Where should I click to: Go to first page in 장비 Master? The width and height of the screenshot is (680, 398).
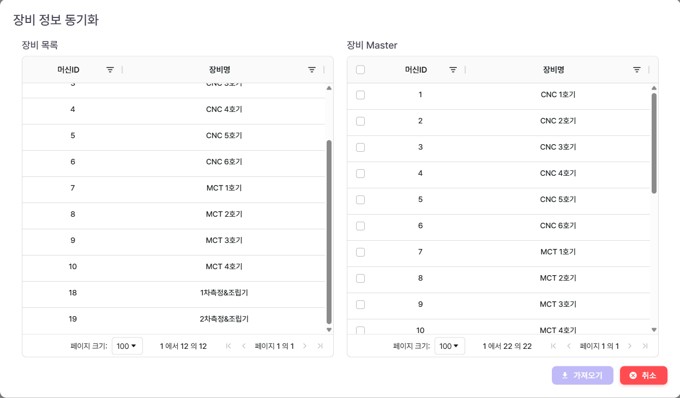click(553, 346)
